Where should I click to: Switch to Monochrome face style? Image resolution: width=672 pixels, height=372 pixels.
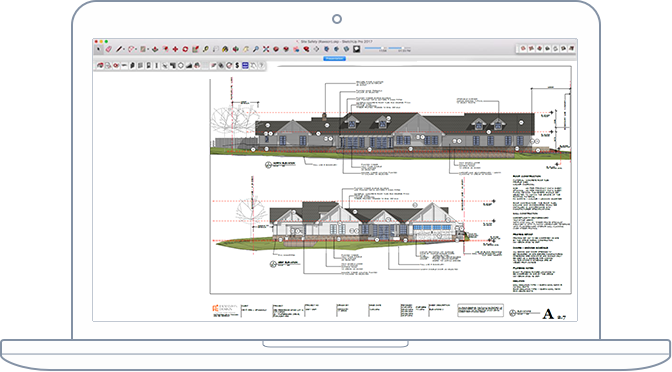pos(571,48)
